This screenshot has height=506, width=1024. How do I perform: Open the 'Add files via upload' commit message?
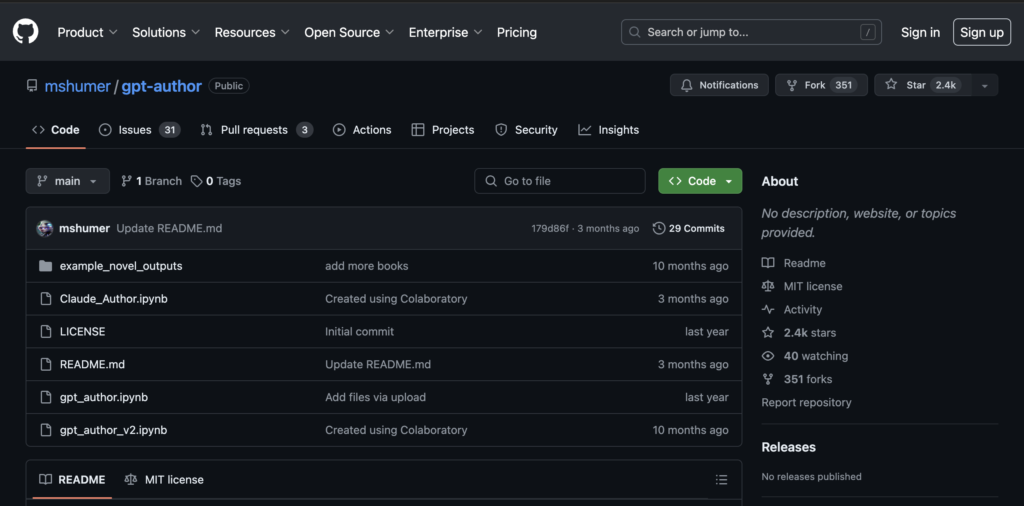point(375,397)
